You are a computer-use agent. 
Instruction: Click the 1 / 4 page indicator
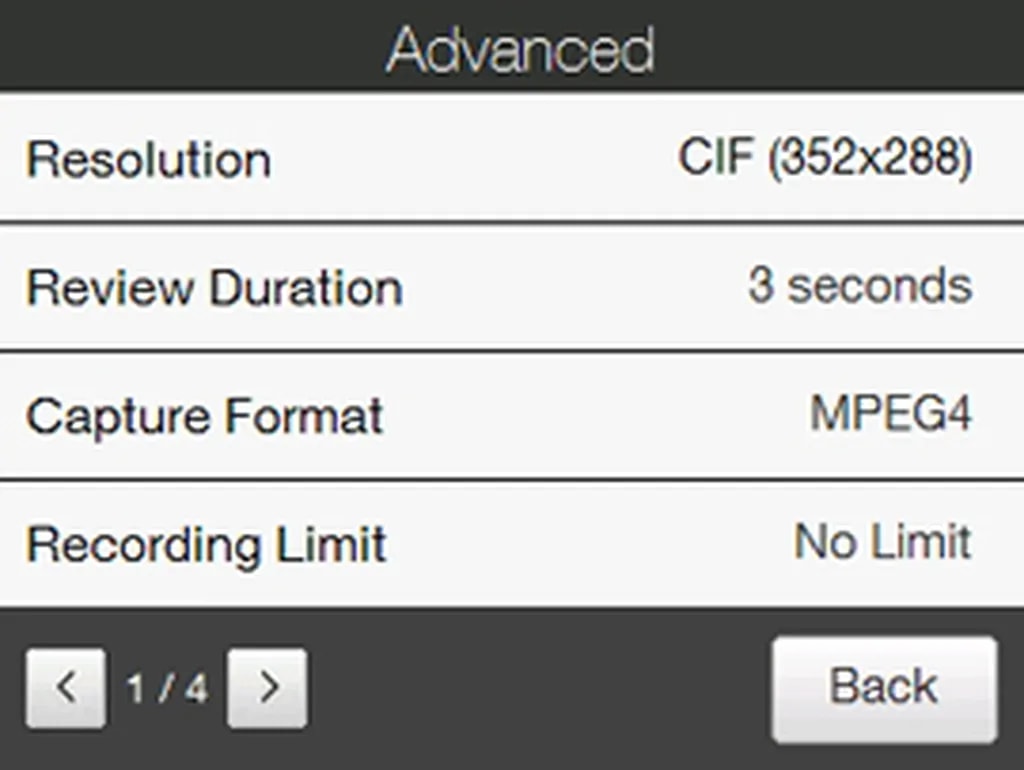tap(166, 688)
